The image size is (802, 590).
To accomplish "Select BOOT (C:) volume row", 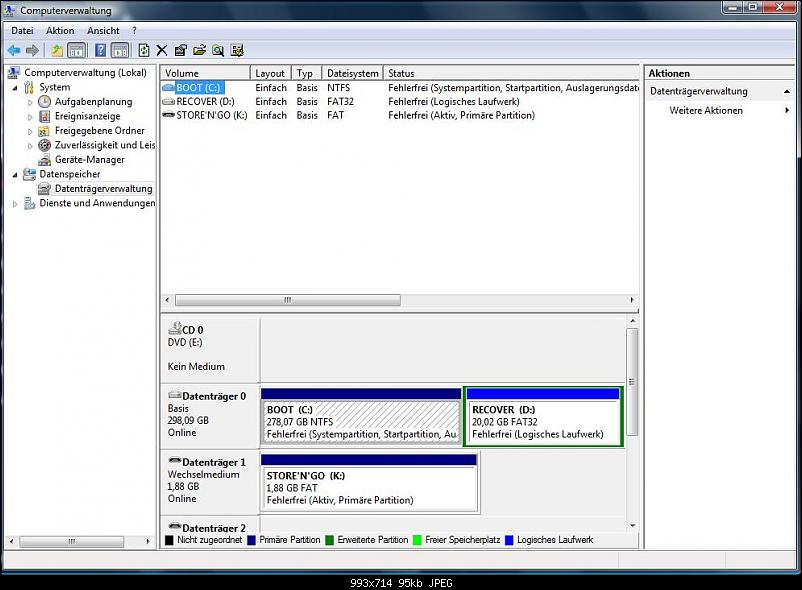I will click(x=400, y=88).
